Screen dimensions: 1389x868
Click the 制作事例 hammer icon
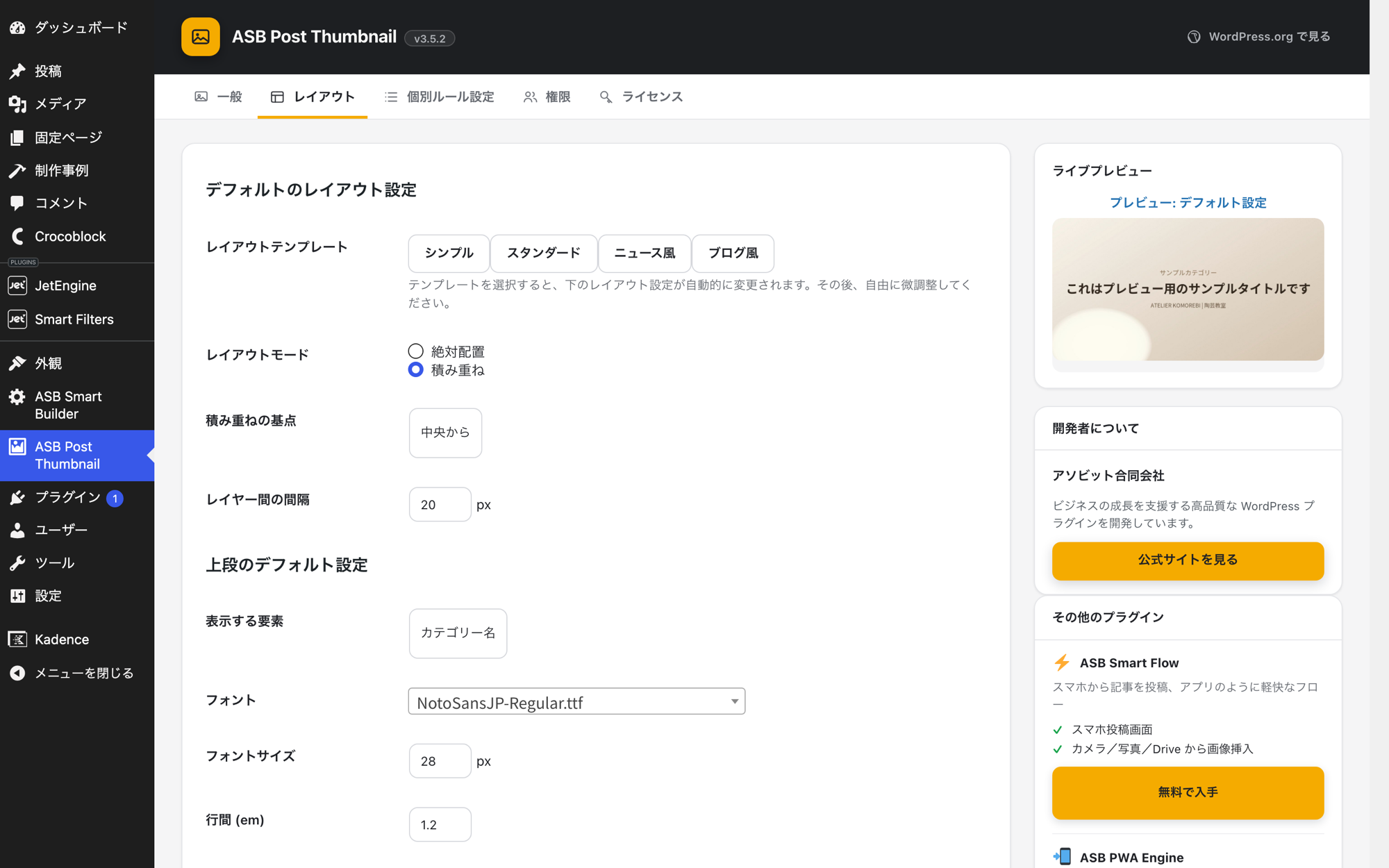(x=17, y=170)
